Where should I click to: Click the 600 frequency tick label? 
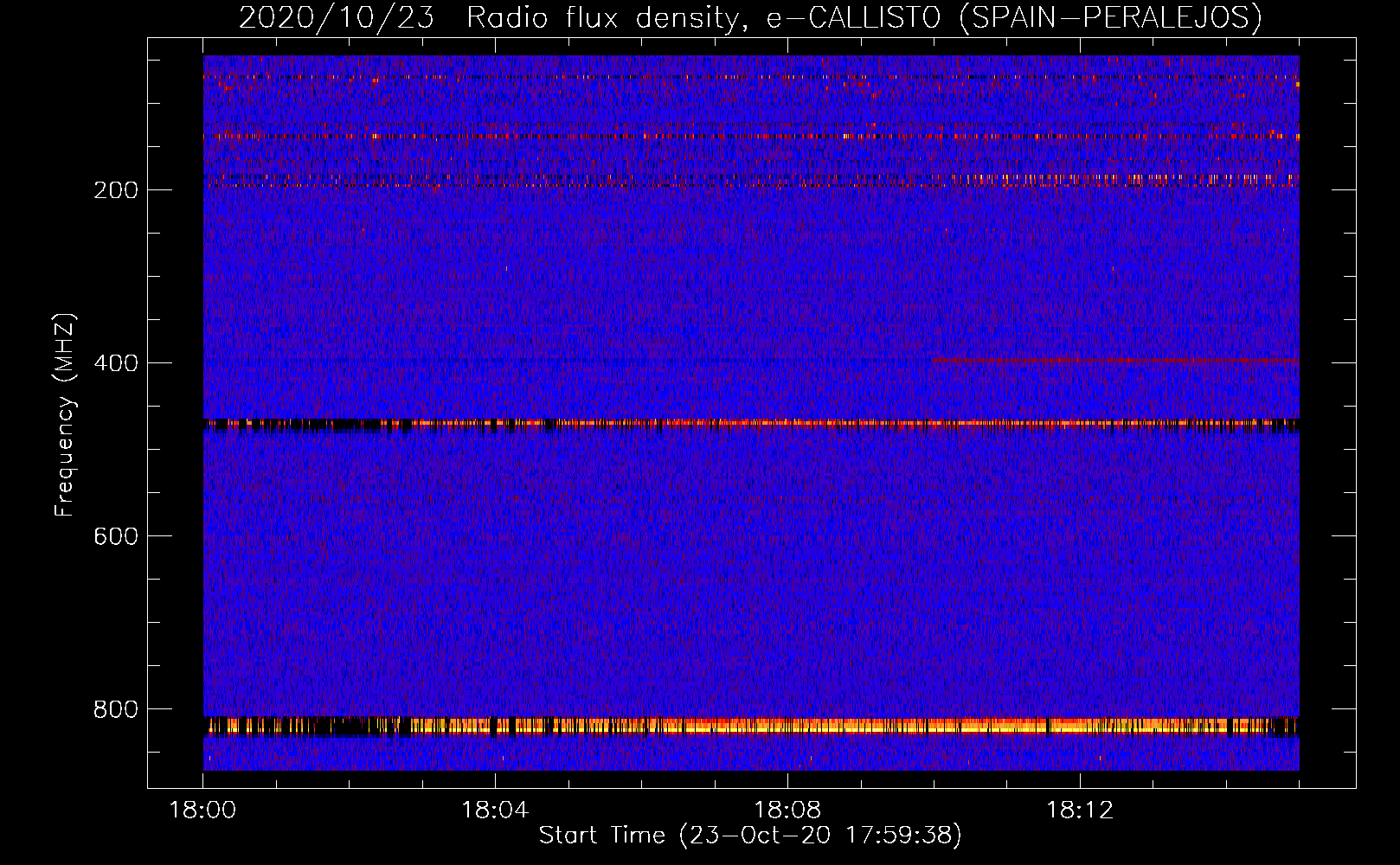[116, 536]
